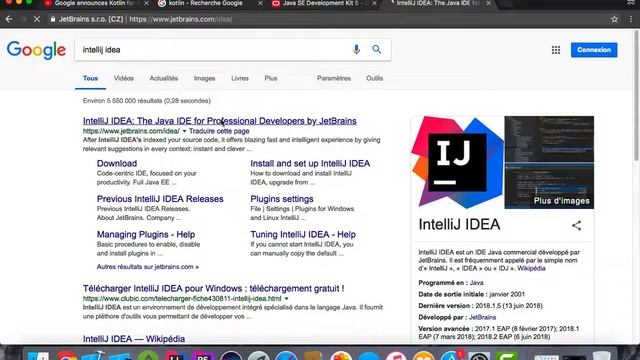The width and height of the screenshot is (640, 360).
Task: Open the 'Managing Plugins - Help' sitelink
Action: coord(146,234)
